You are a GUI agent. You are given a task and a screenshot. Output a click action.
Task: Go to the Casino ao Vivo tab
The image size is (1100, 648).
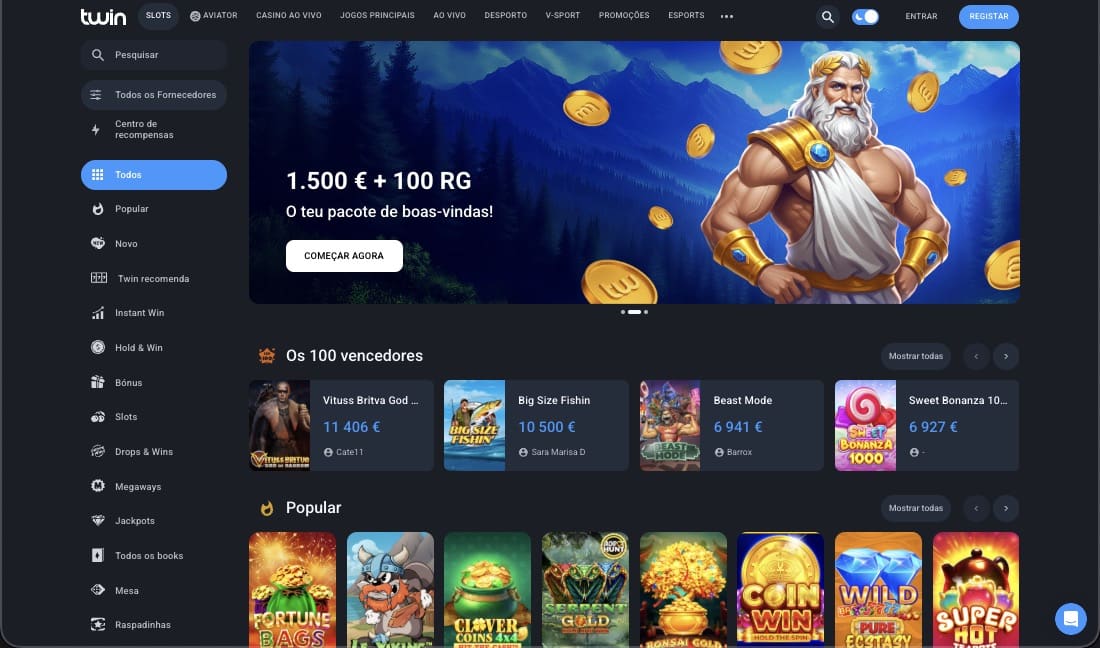point(288,15)
